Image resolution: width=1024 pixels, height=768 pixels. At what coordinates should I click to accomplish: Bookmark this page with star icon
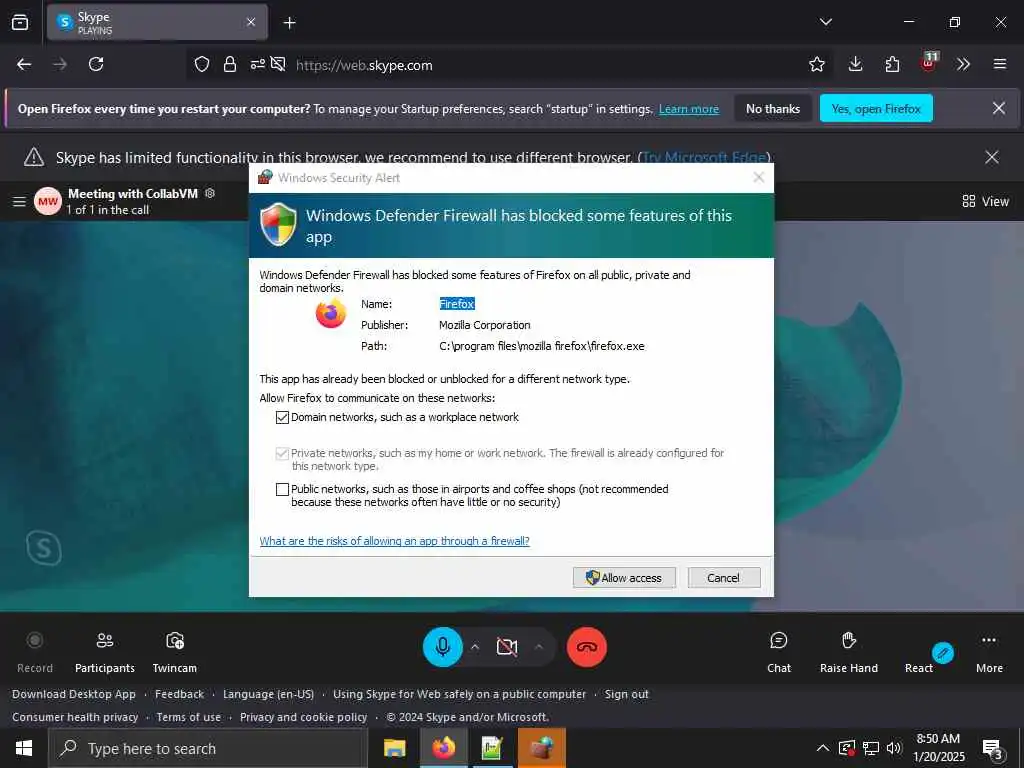pyautogui.click(x=816, y=64)
